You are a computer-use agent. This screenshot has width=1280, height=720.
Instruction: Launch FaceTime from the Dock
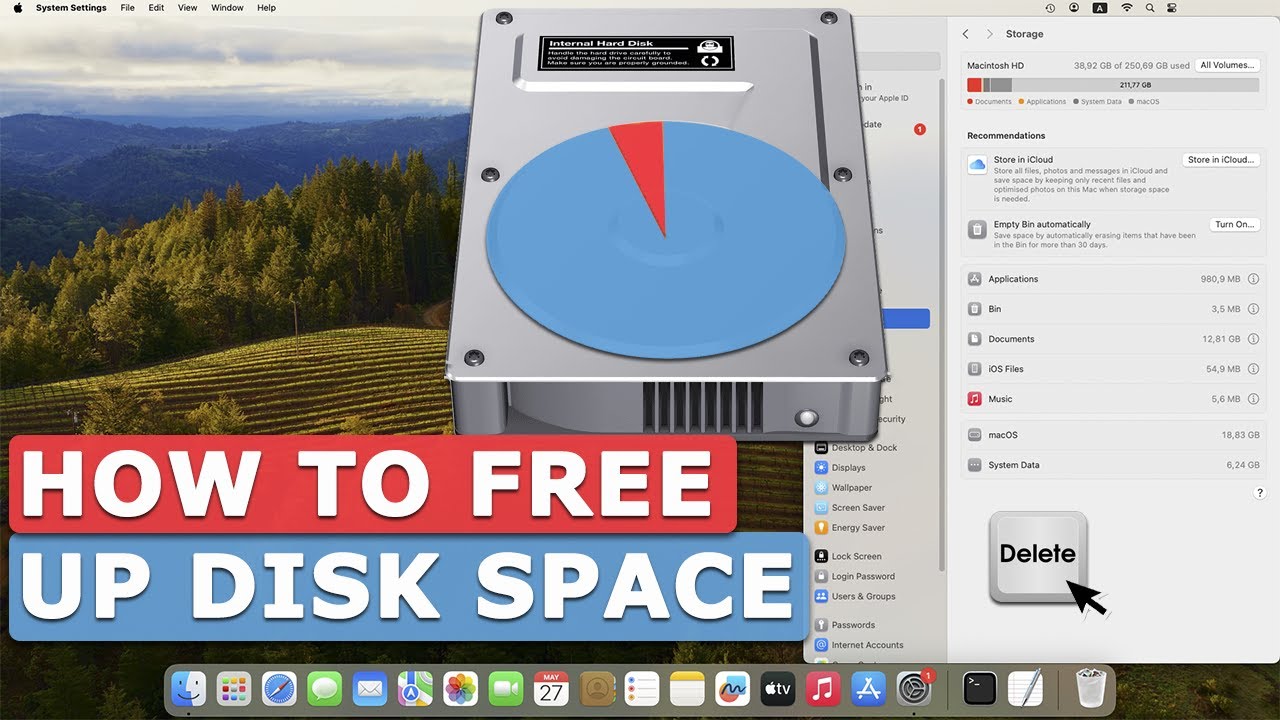[x=506, y=689]
